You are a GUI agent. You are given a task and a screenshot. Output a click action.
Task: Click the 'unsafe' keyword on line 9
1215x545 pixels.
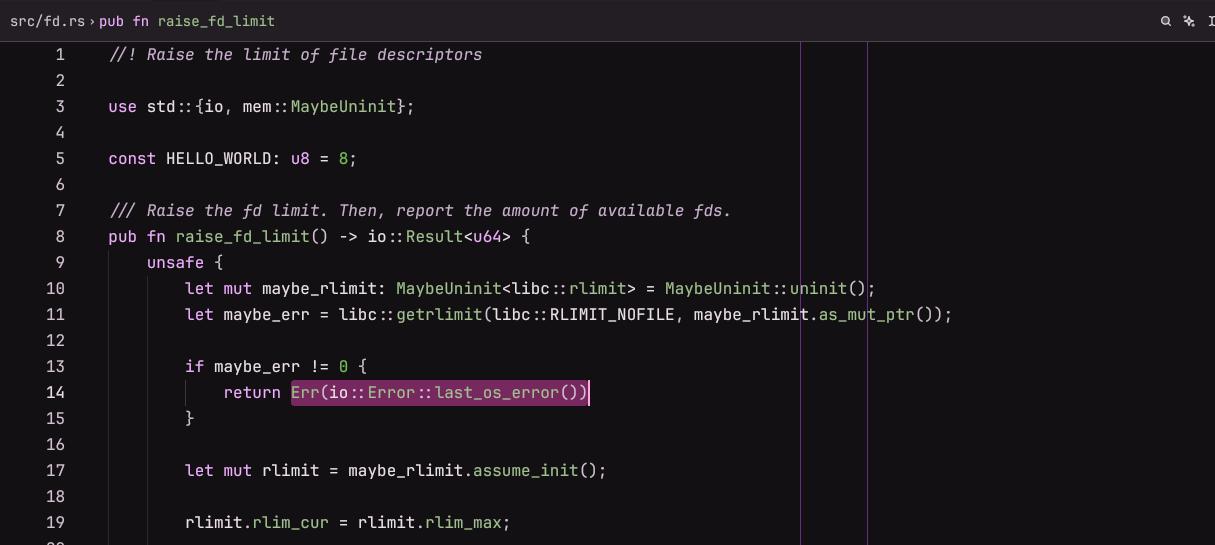[x=175, y=263]
